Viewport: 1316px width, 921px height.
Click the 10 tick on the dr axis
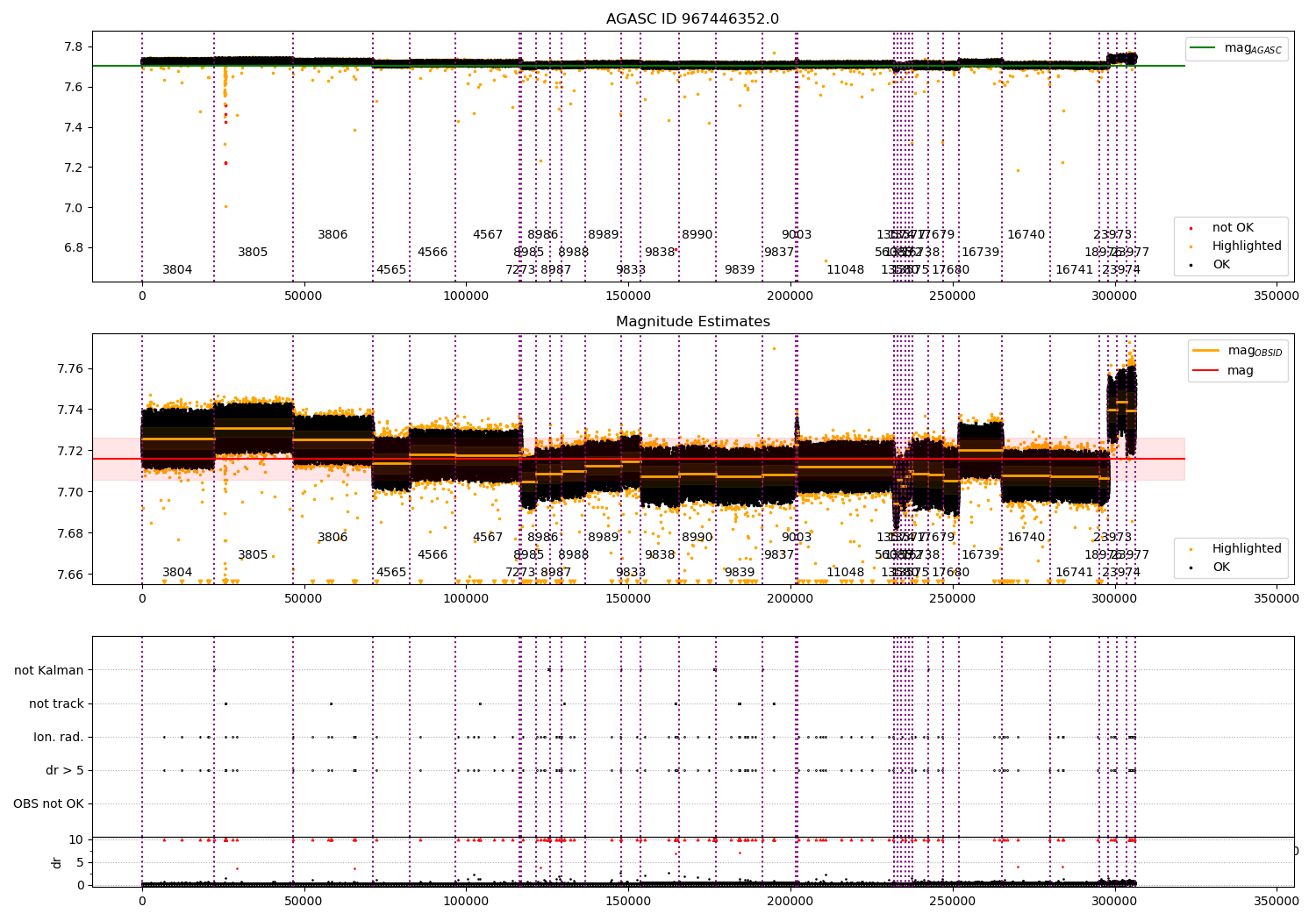(x=77, y=840)
